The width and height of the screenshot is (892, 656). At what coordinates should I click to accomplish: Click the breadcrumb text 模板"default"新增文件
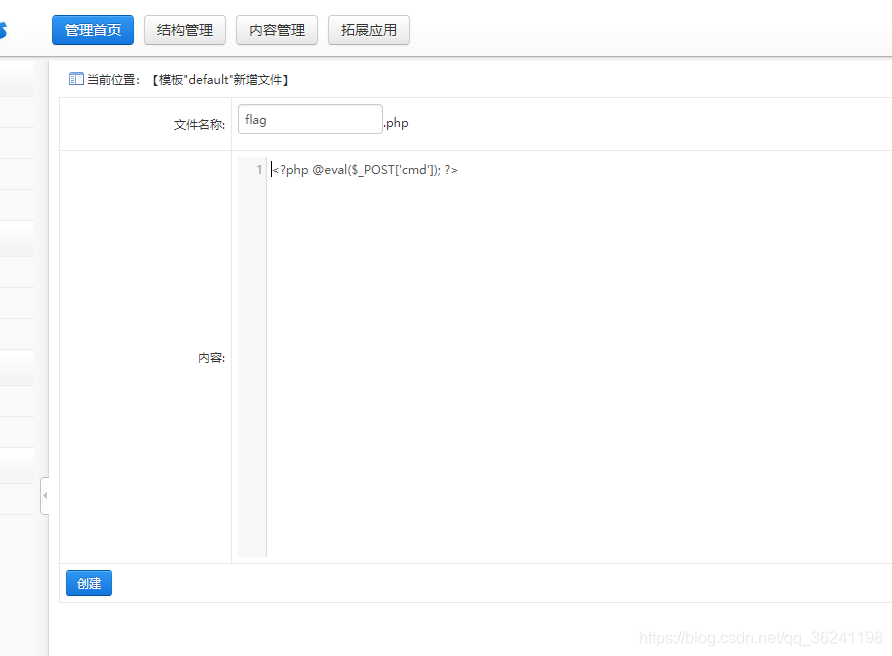point(221,80)
